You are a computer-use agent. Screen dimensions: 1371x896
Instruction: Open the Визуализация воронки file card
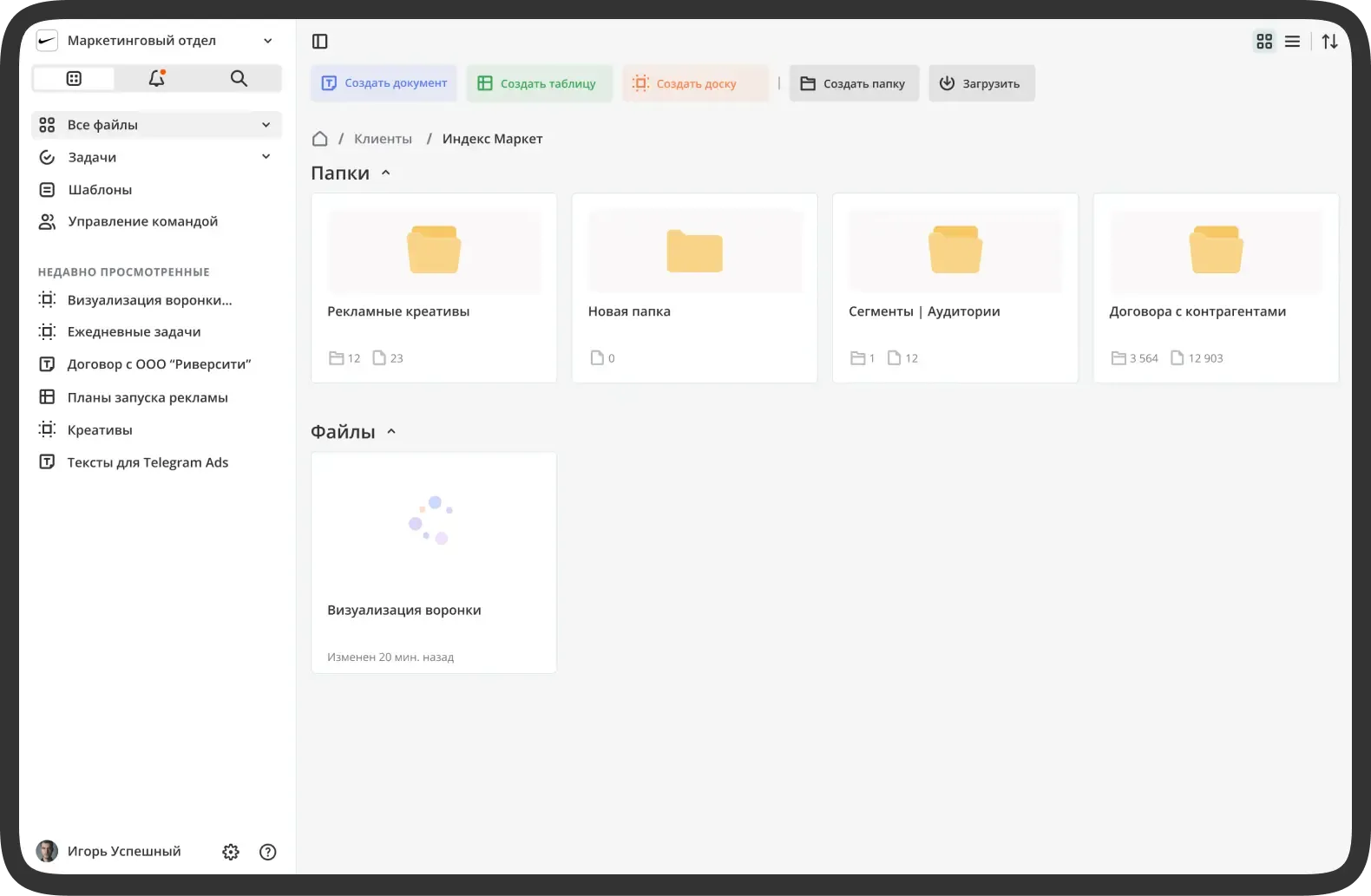pyautogui.click(x=434, y=562)
